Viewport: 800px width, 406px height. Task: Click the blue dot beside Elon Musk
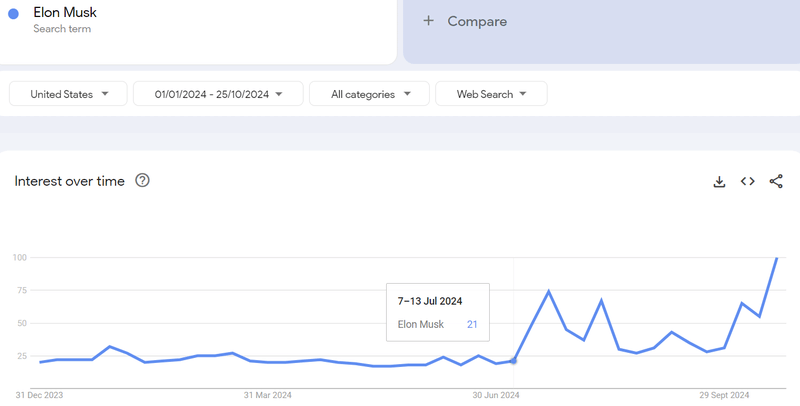[14, 14]
